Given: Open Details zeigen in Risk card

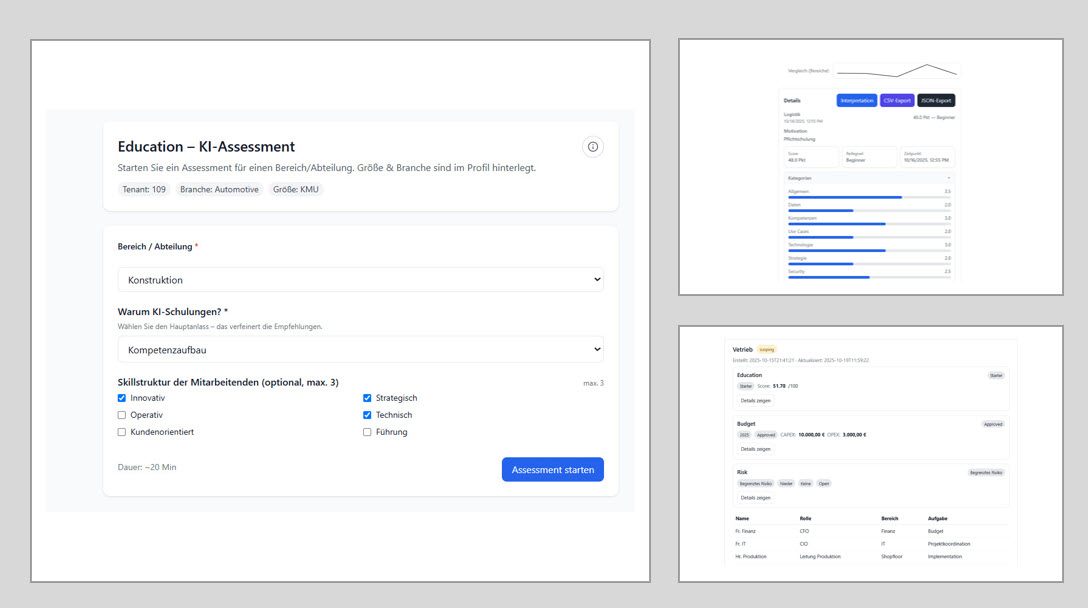Looking at the screenshot, I should tap(755, 497).
